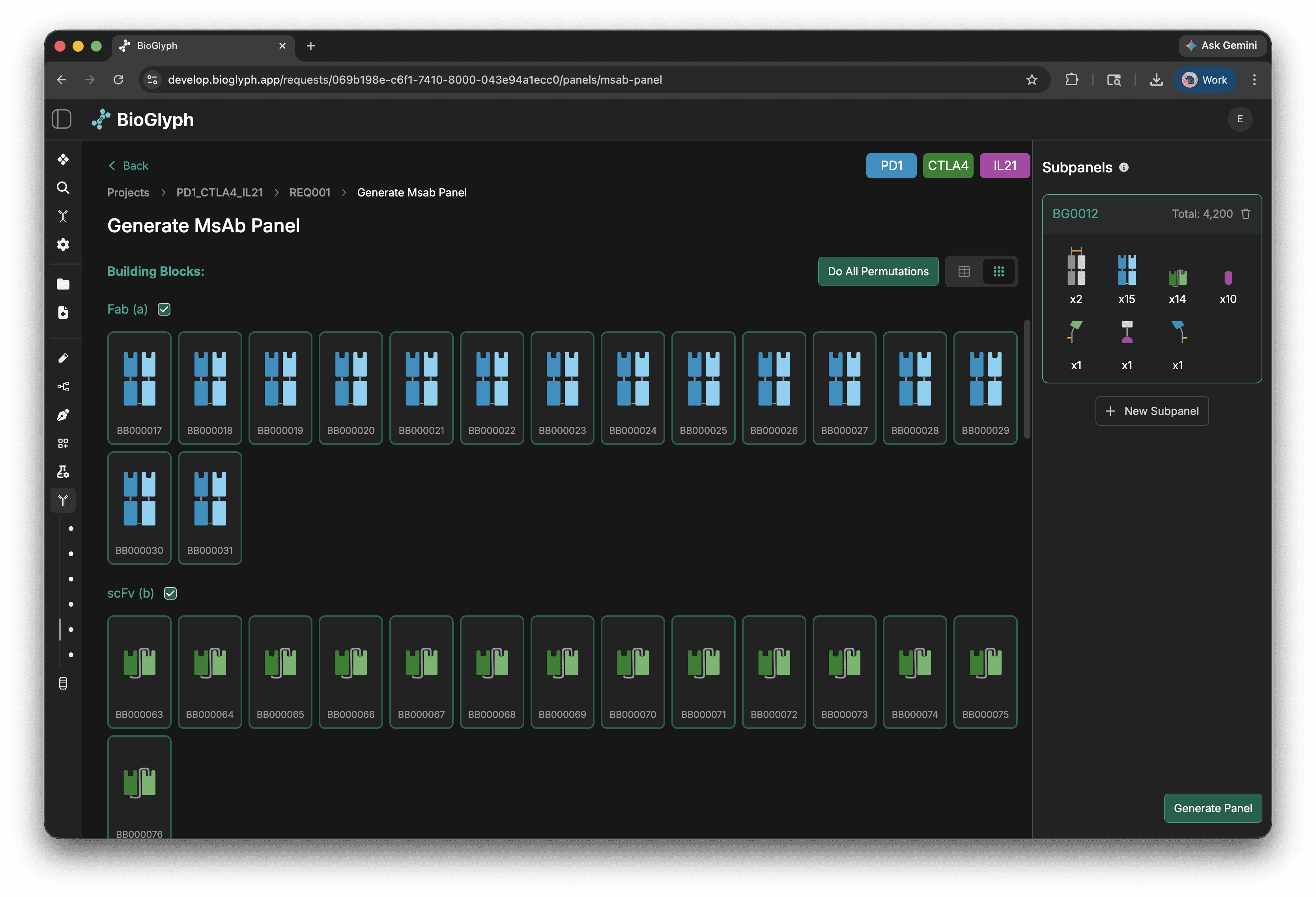The width and height of the screenshot is (1316, 897).
Task: Uncheck the Fab (a) checkbox
Action: click(164, 309)
